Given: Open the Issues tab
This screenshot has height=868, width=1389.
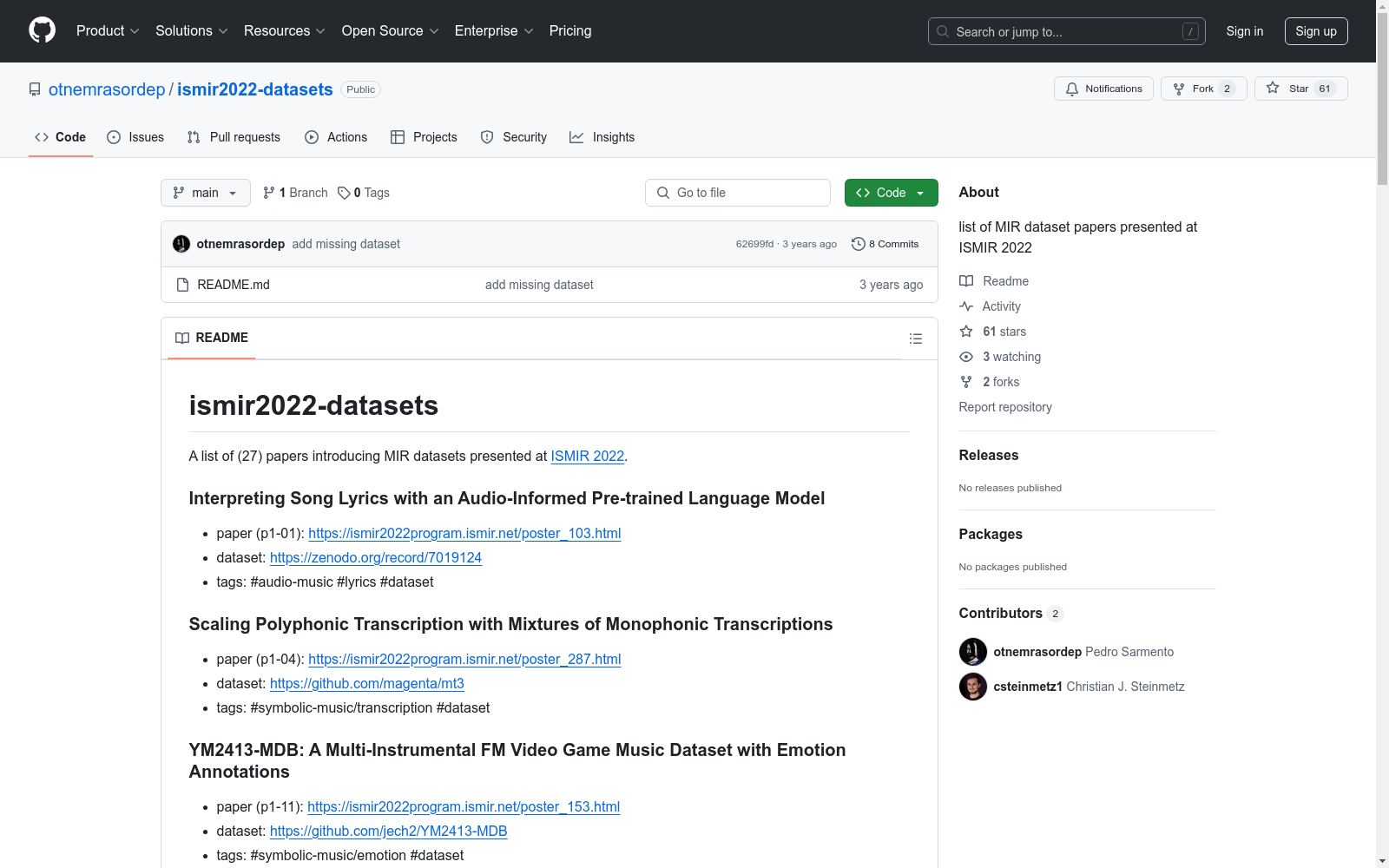Looking at the screenshot, I should (135, 137).
